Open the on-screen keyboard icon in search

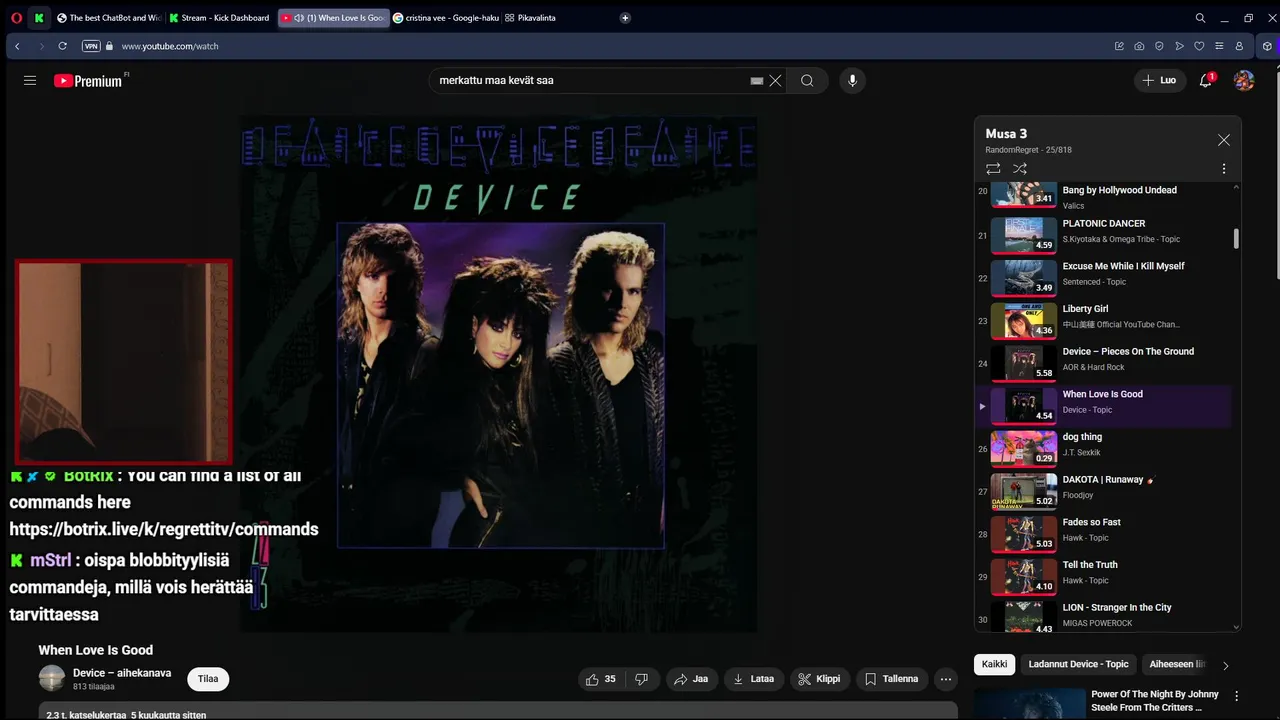[757, 81]
